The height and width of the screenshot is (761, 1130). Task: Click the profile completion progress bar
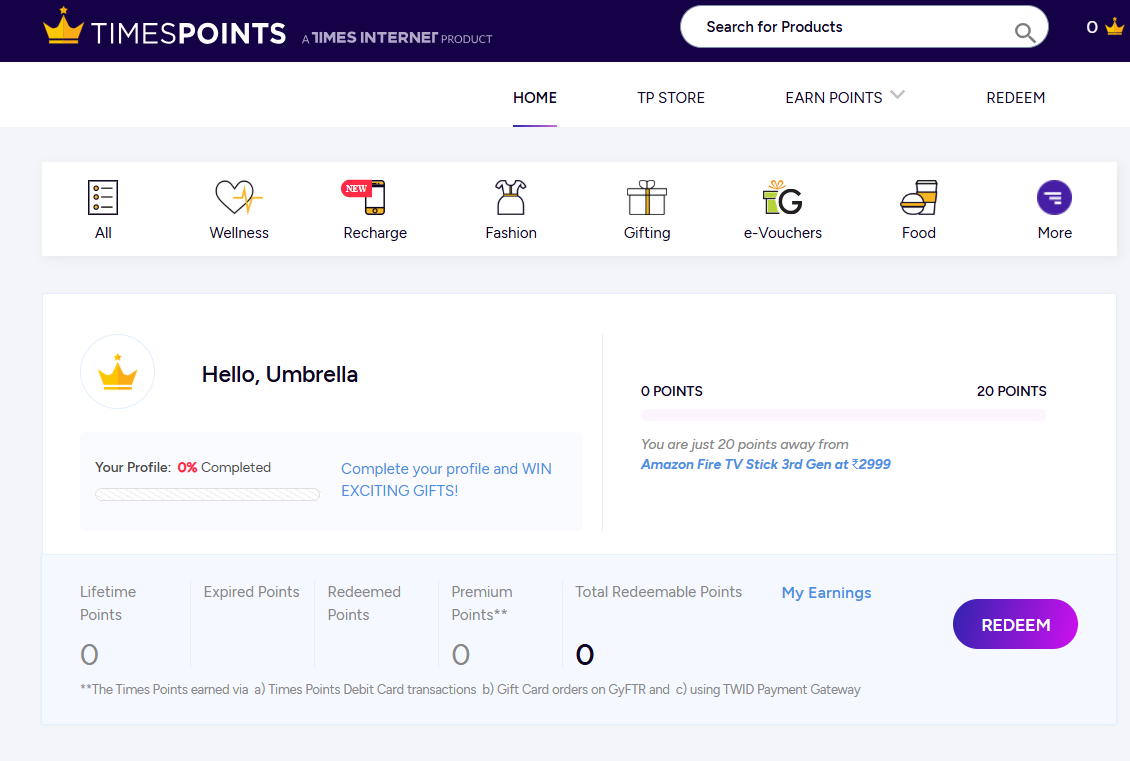click(x=208, y=494)
